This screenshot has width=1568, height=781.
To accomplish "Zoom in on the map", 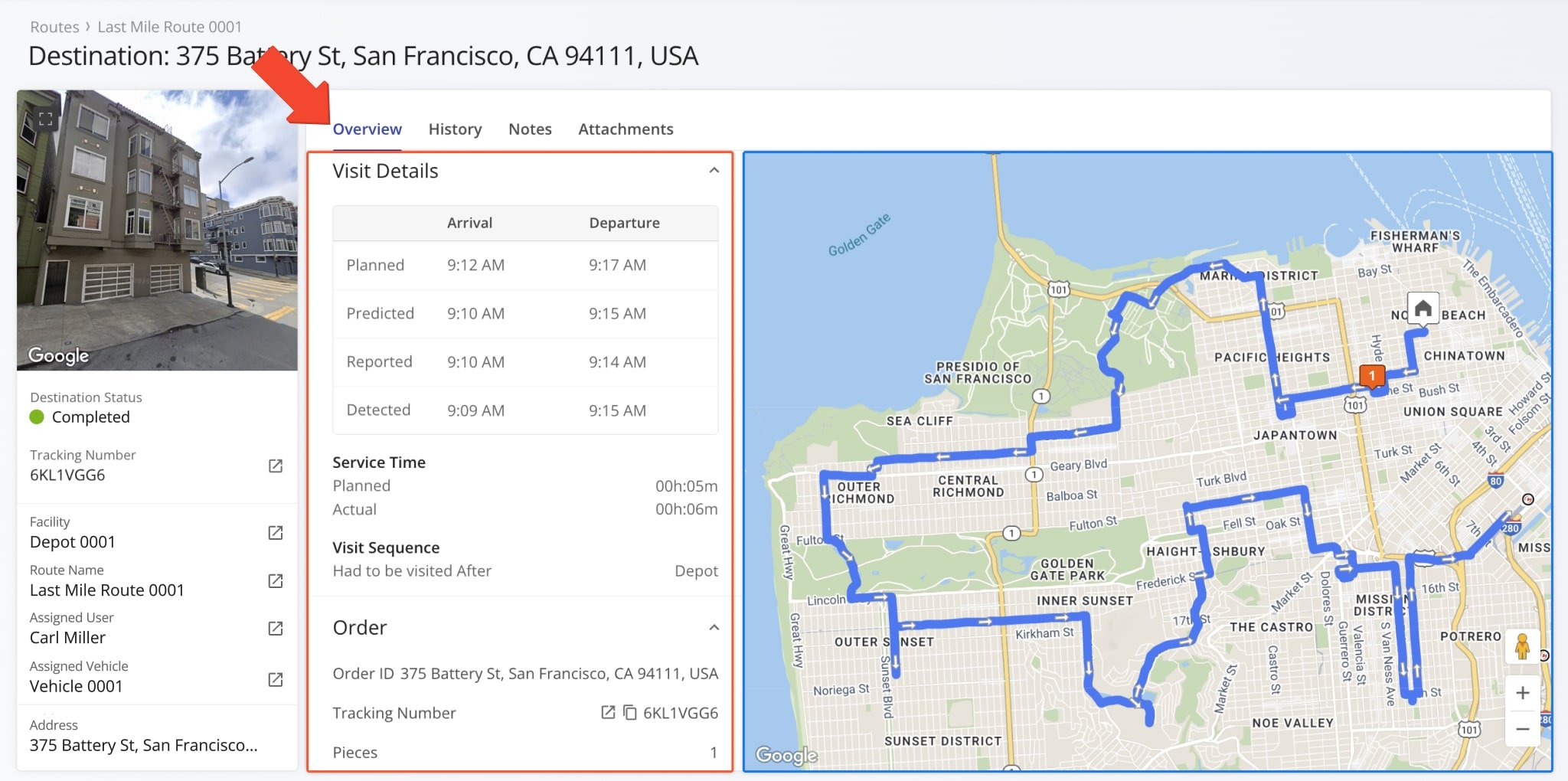I will [1522, 693].
